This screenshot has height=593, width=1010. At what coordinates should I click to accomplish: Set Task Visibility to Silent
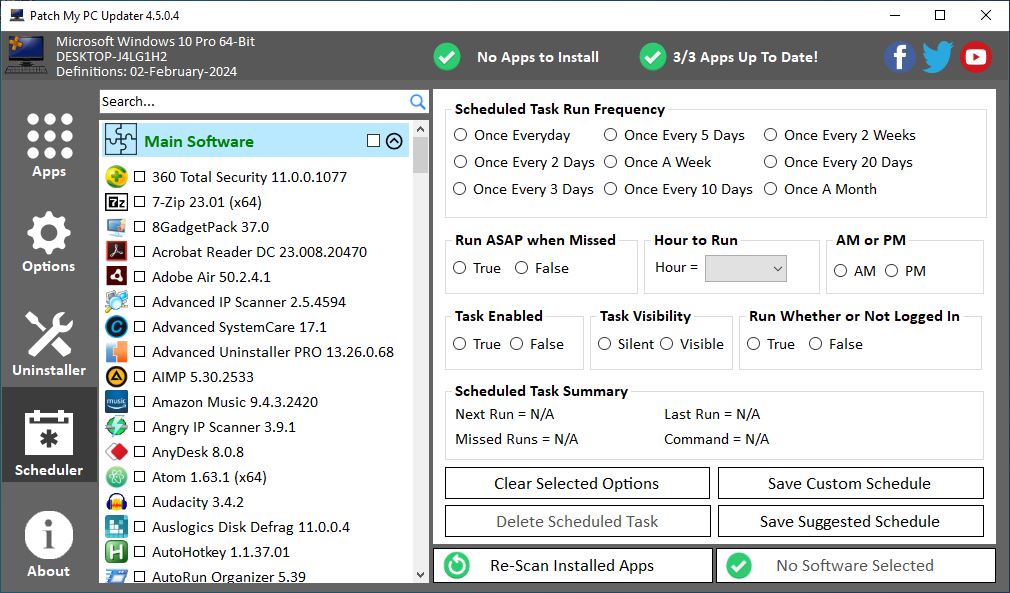[x=604, y=344]
